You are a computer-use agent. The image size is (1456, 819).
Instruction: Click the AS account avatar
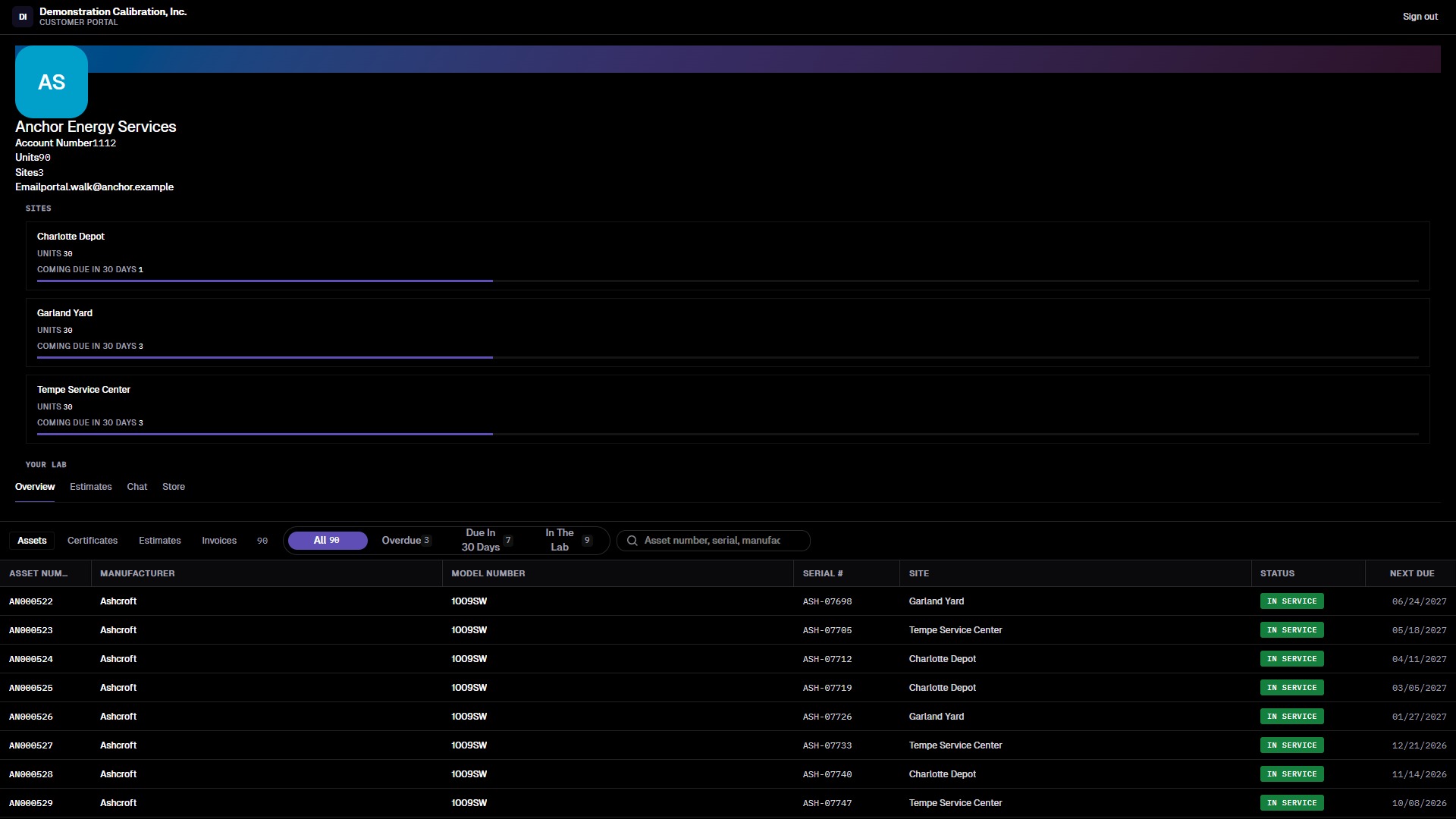click(52, 82)
